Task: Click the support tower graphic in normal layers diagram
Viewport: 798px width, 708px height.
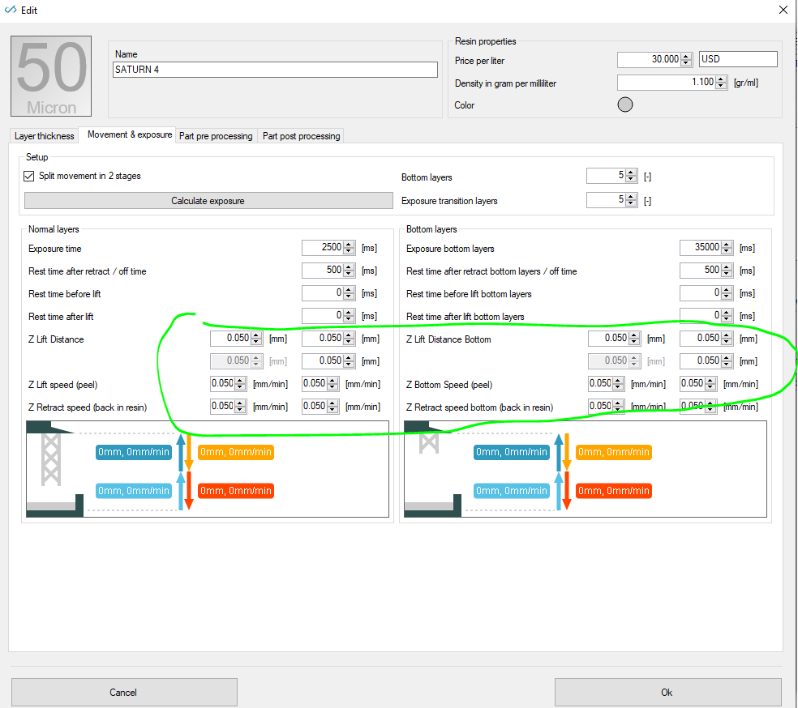Action: tap(50, 459)
